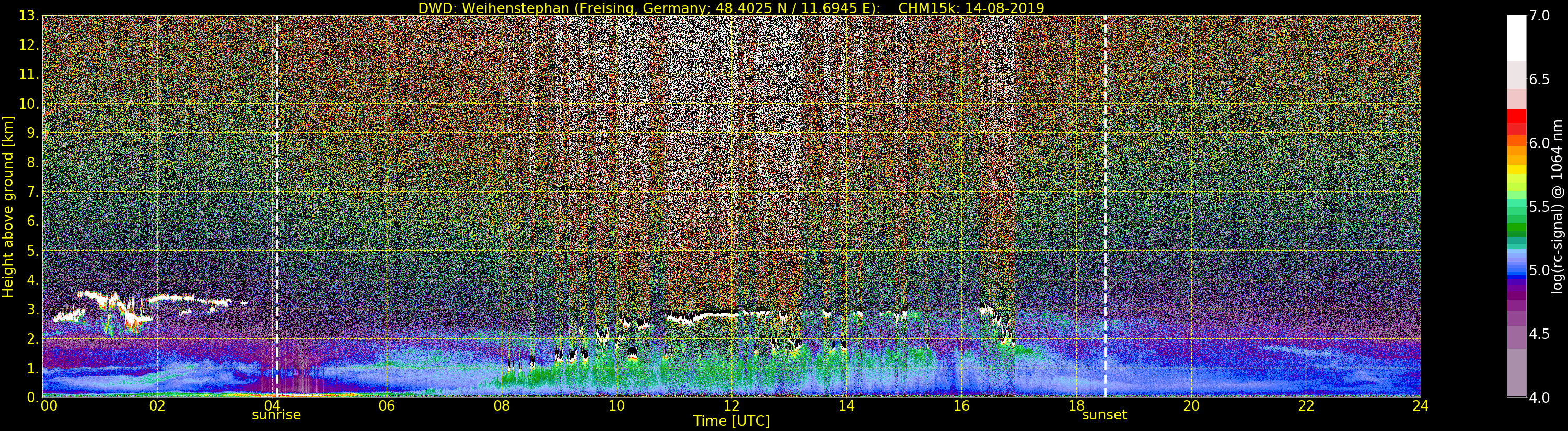Image resolution: width=1568 pixels, height=431 pixels.
Task: Click the height axis tick '11.'
Action: pyautogui.click(x=29, y=74)
